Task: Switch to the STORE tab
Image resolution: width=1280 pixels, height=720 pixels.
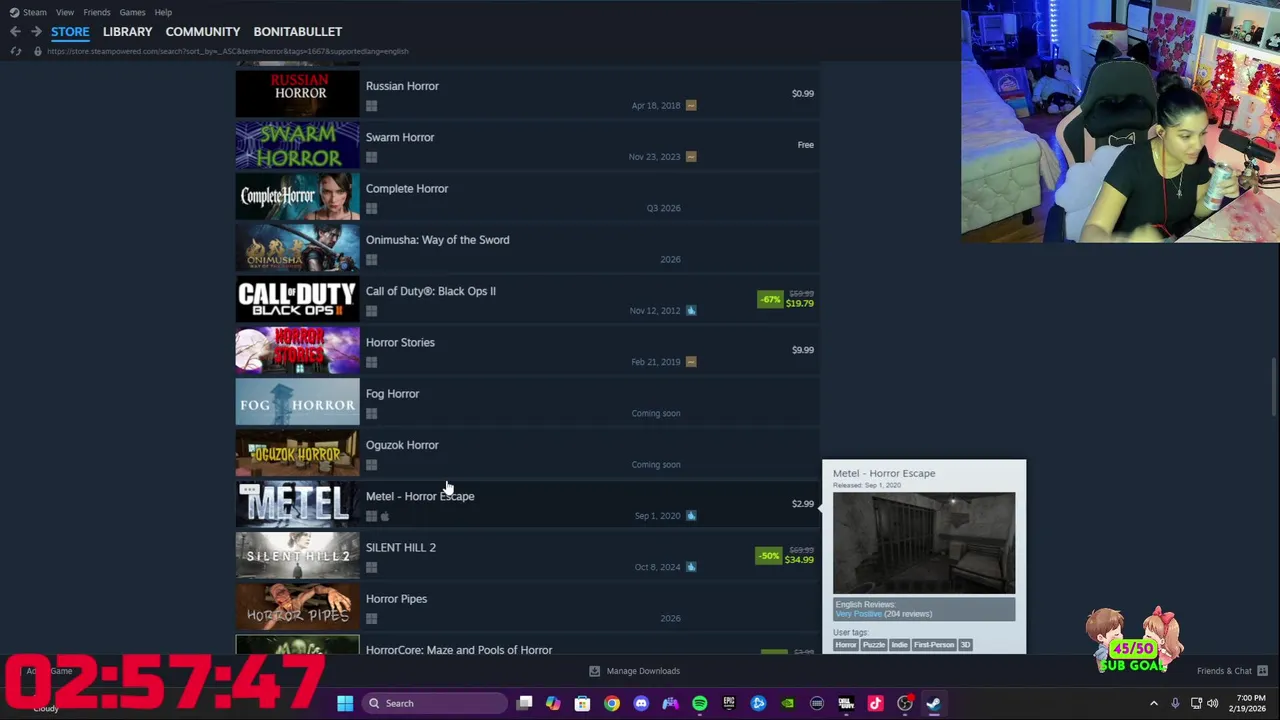Action: click(x=70, y=32)
